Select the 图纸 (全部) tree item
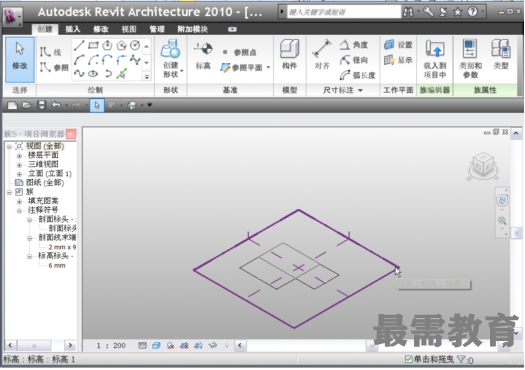This screenshot has height=370, width=525. click(x=45, y=183)
